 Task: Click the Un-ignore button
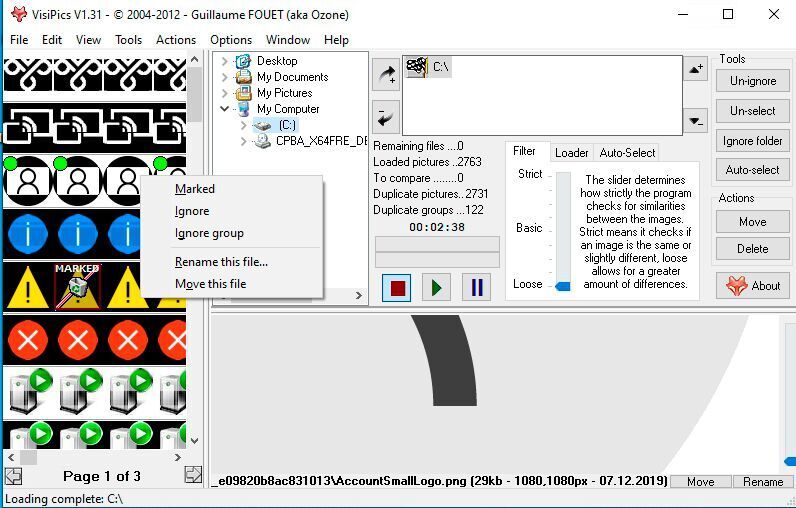pos(753,81)
